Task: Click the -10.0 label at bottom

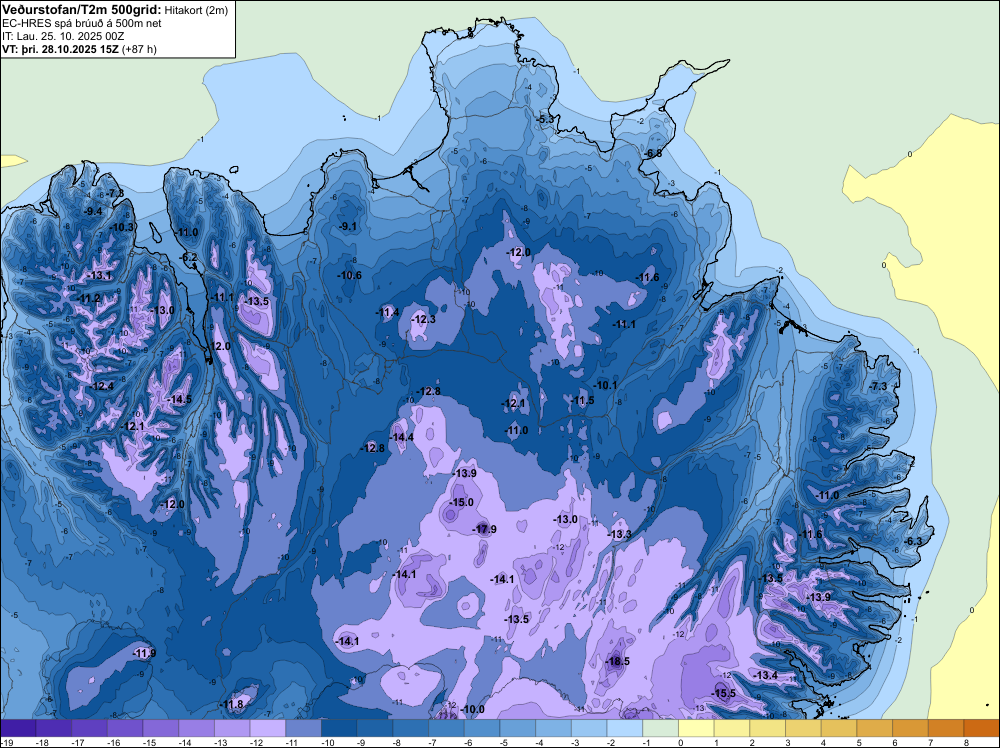Action: click(x=473, y=710)
